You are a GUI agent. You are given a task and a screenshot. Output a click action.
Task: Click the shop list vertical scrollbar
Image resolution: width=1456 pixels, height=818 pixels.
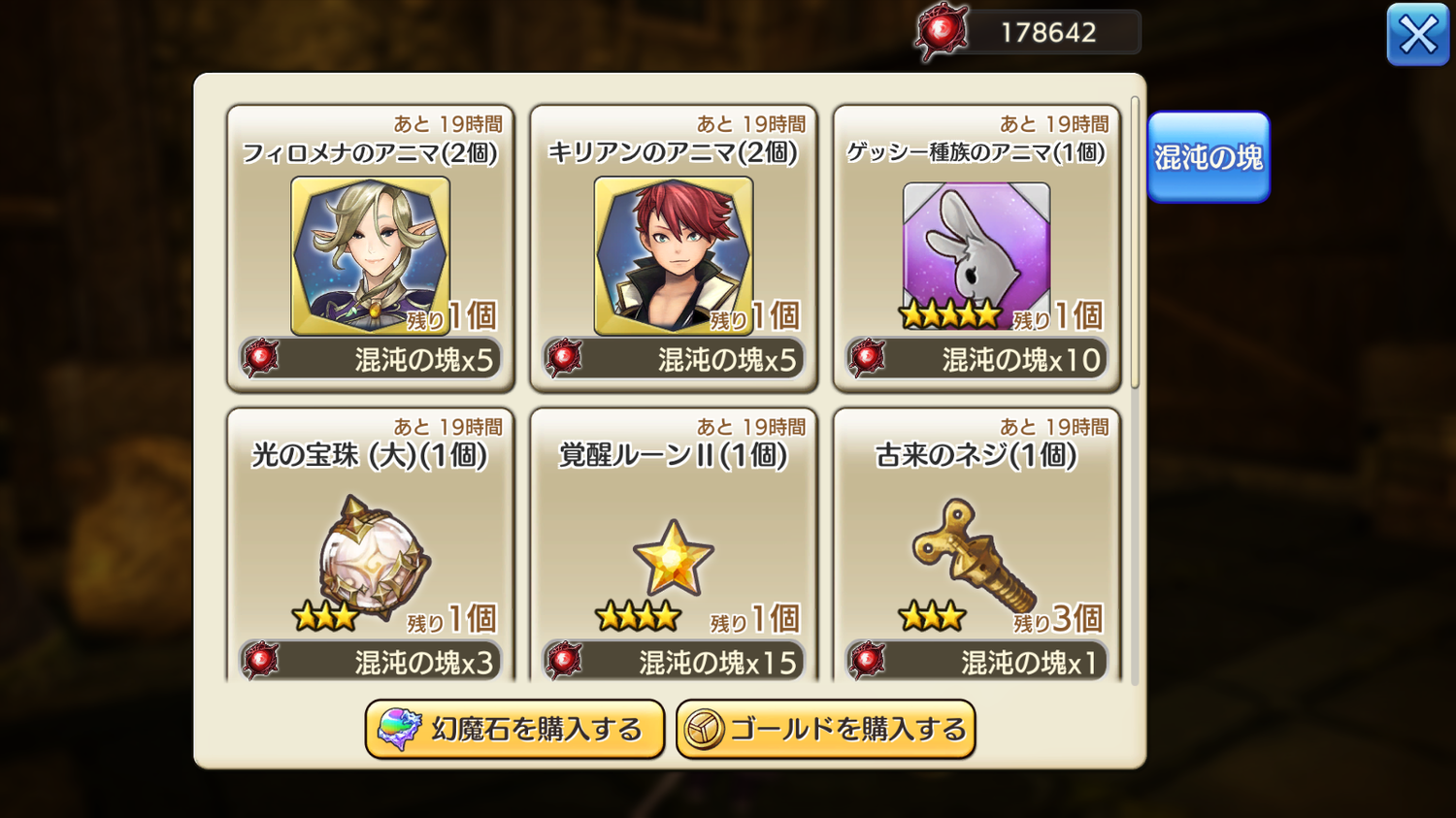click(1135, 243)
